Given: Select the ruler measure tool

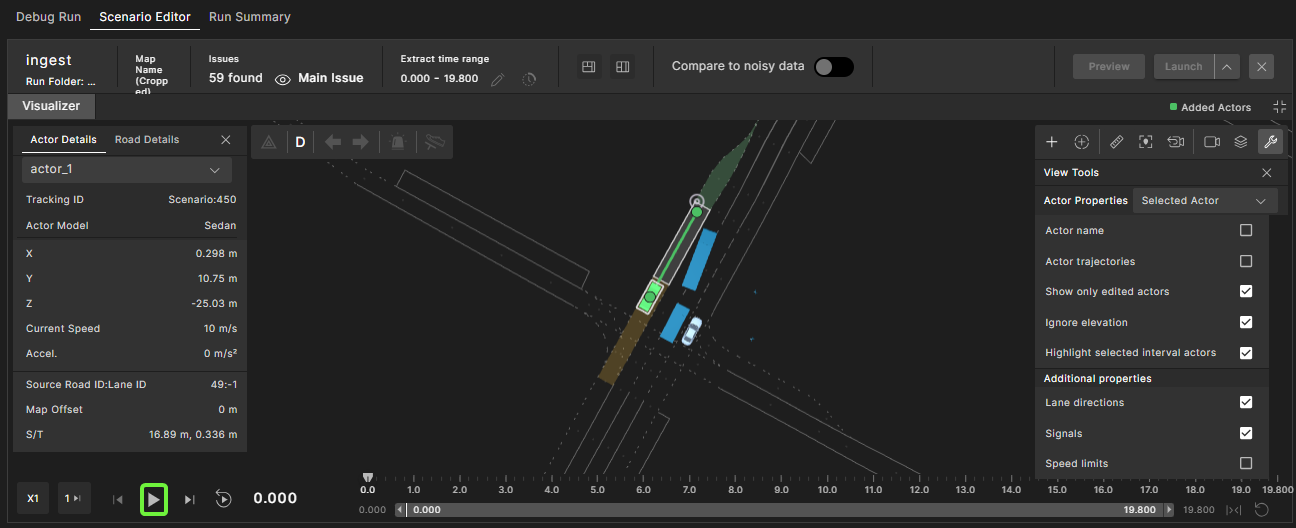Looking at the screenshot, I should pos(1117,142).
